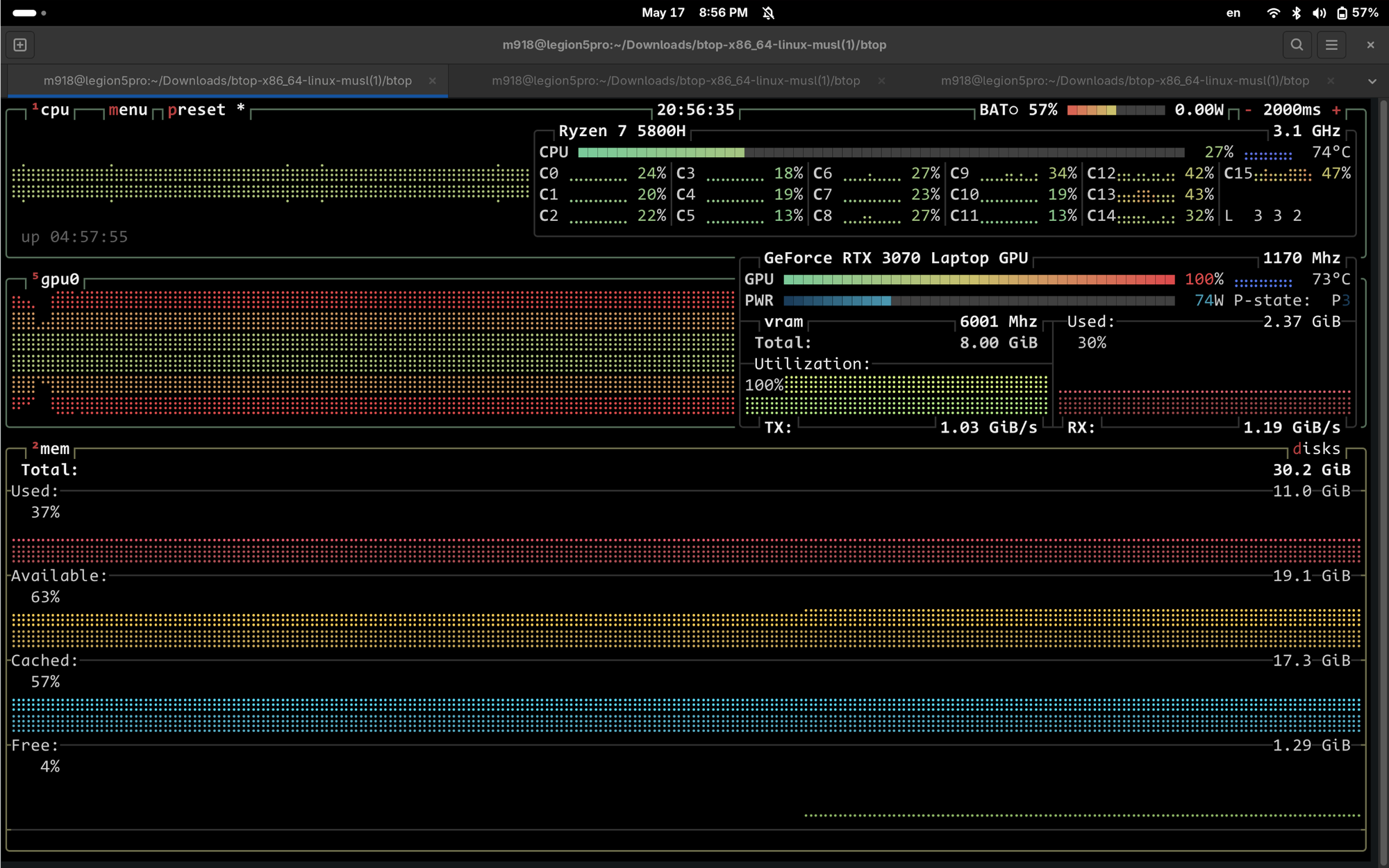The image size is (1389, 868).
Task: Click the Ryzen 7 5800H title
Action: tap(622, 131)
